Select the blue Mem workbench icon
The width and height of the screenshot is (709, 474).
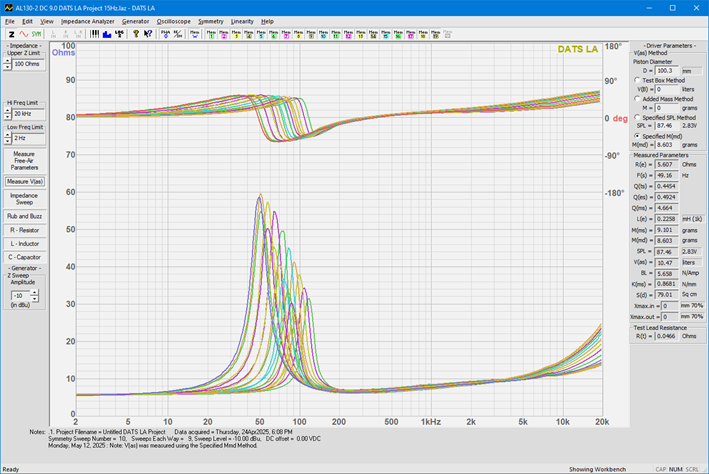pos(195,34)
